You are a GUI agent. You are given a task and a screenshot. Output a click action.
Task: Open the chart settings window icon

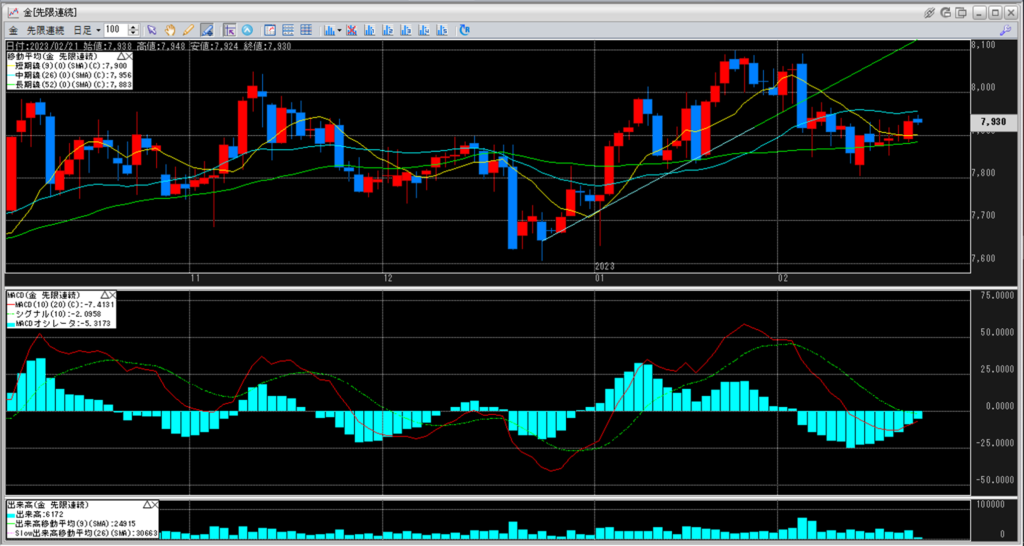click(270, 30)
